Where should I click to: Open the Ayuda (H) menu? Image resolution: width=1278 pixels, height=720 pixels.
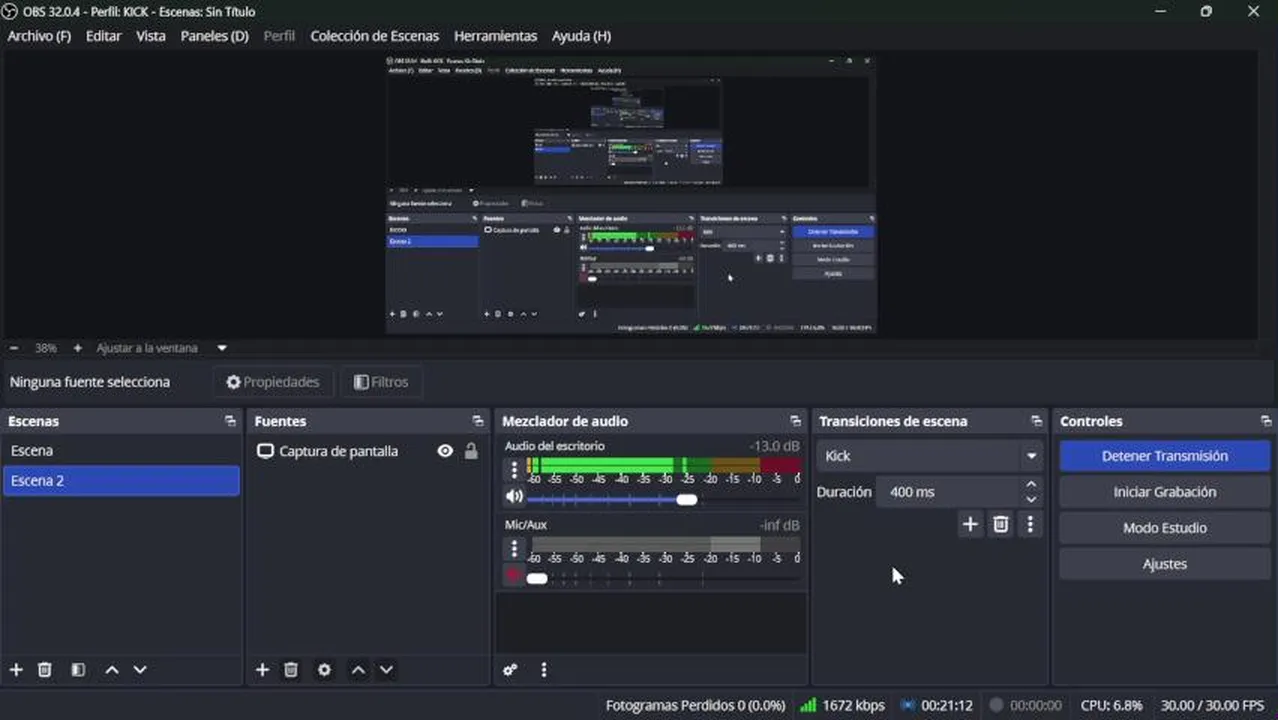coord(581,36)
